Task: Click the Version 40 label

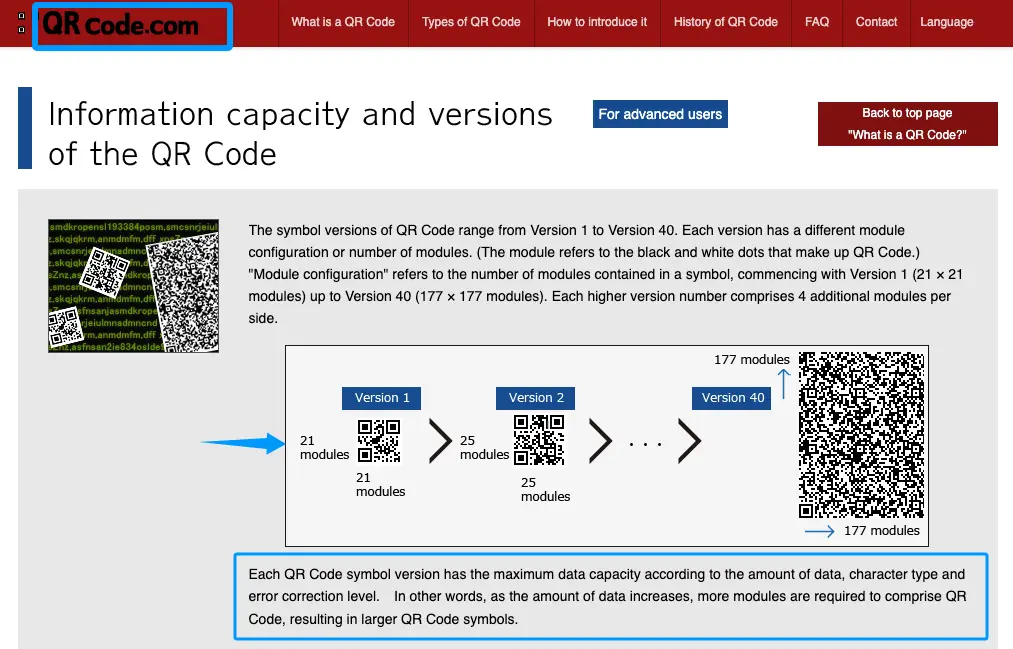Action: point(731,398)
